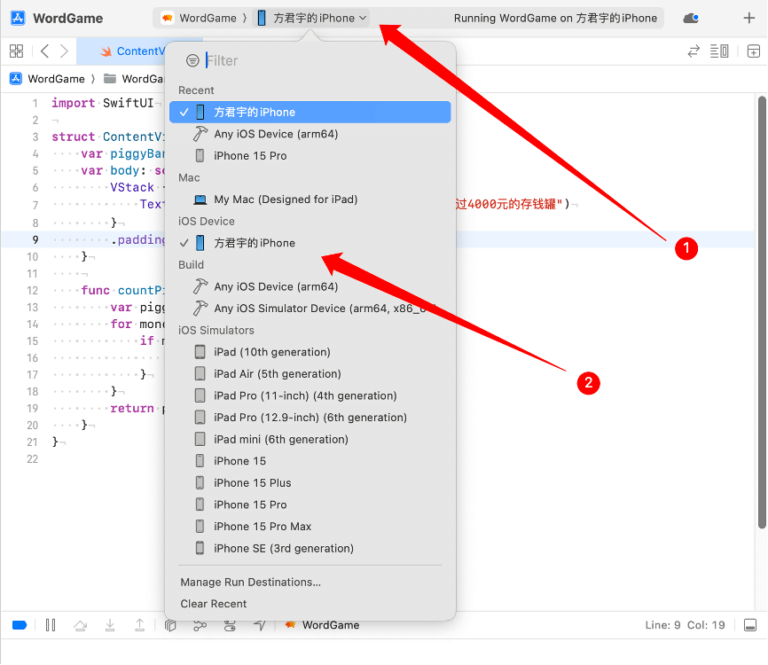The width and height of the screenshot is (768, 665).
Task: Click WordGame project in the jump bar
Action: click(48, 79)
